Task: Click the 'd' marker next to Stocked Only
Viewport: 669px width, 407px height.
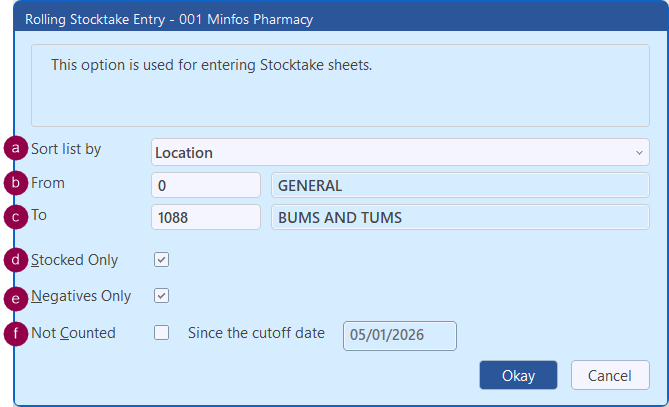Action: click(15, 259)
